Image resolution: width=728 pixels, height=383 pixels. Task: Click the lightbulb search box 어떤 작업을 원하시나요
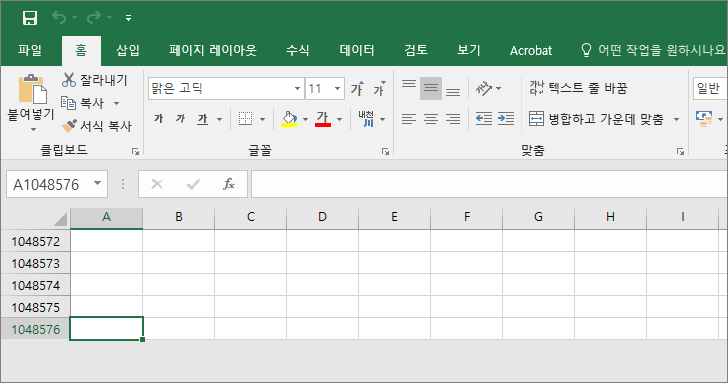653,50
